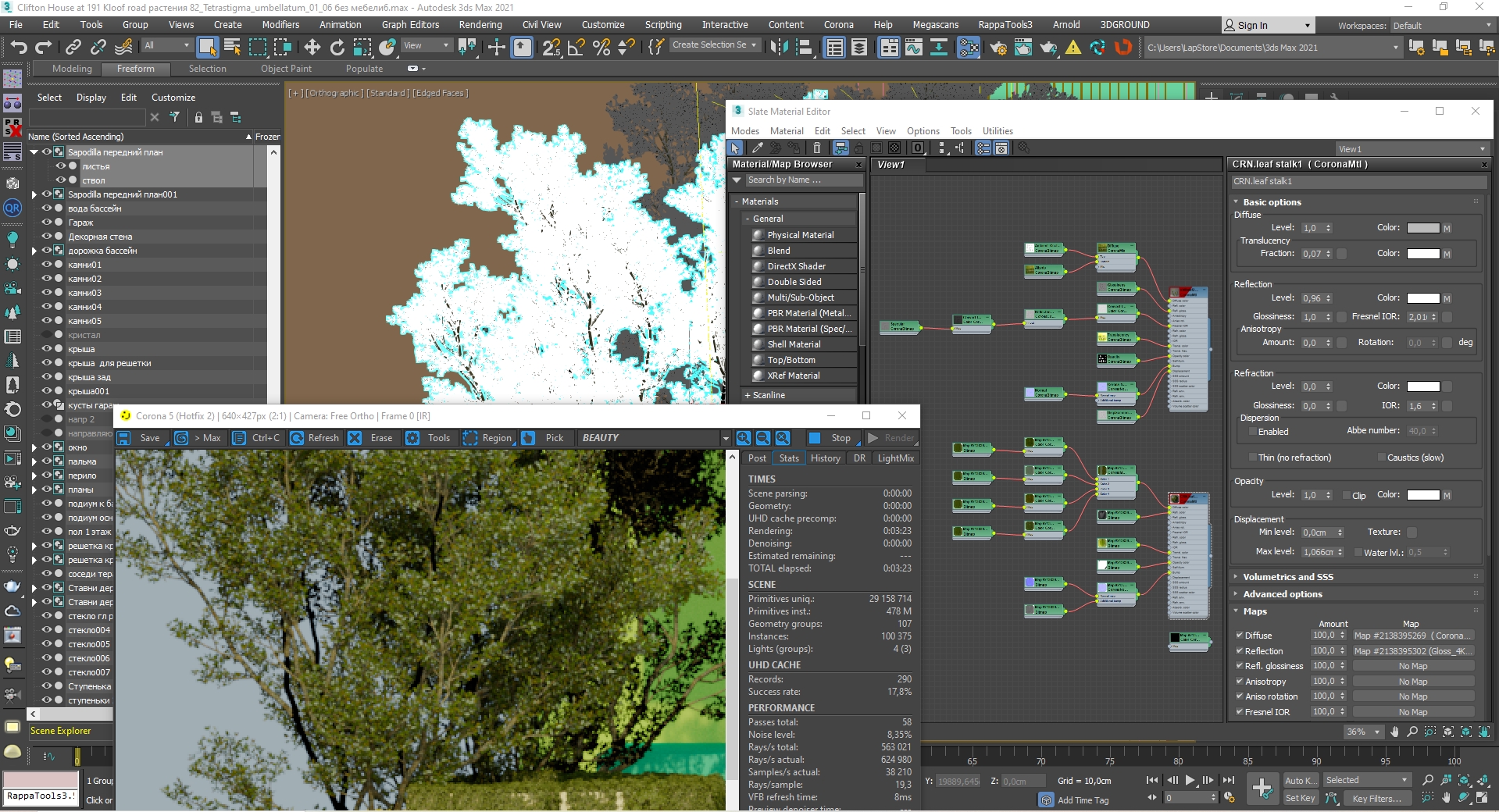Uncheck the Diffuse map checkbox
The image size is (1499, 812).
coord(1239,636)
